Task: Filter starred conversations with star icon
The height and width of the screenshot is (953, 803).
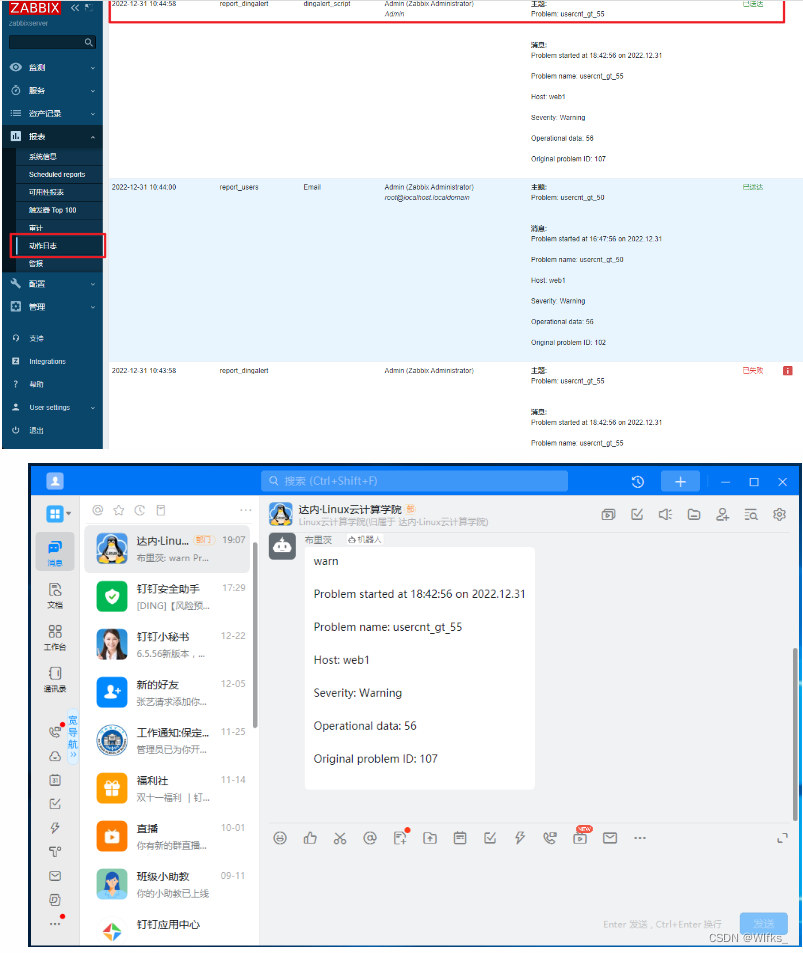Action: pyautogui.click(x=119, y=511)
